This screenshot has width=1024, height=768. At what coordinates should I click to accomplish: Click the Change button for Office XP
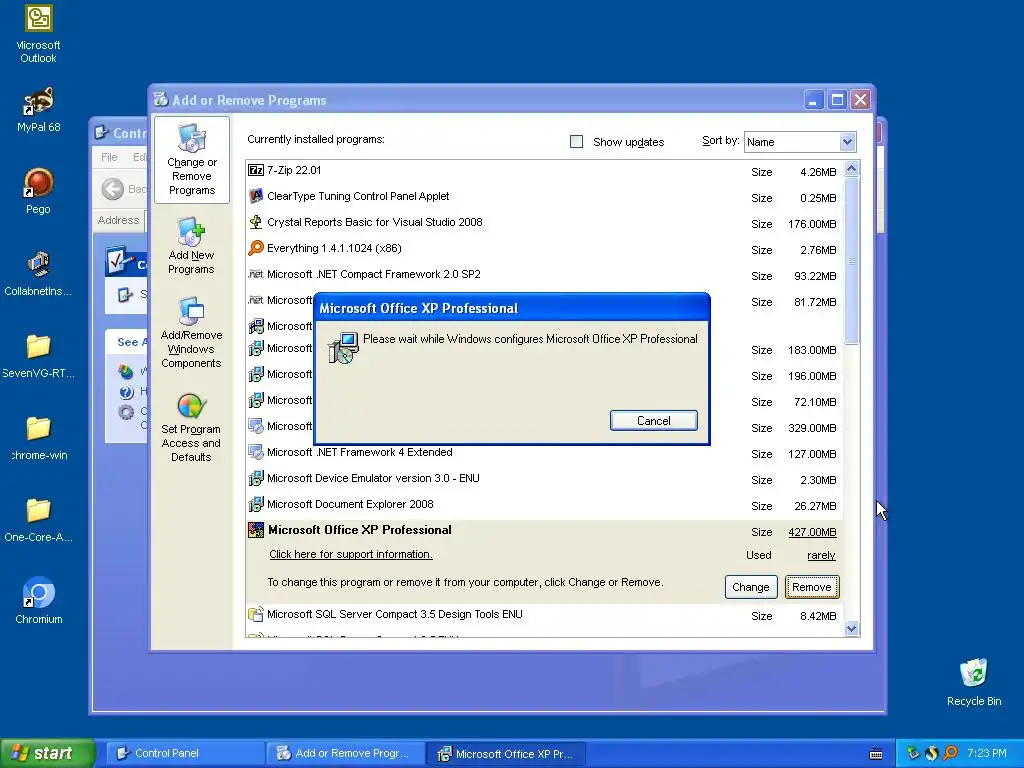(x=751, y=587)
